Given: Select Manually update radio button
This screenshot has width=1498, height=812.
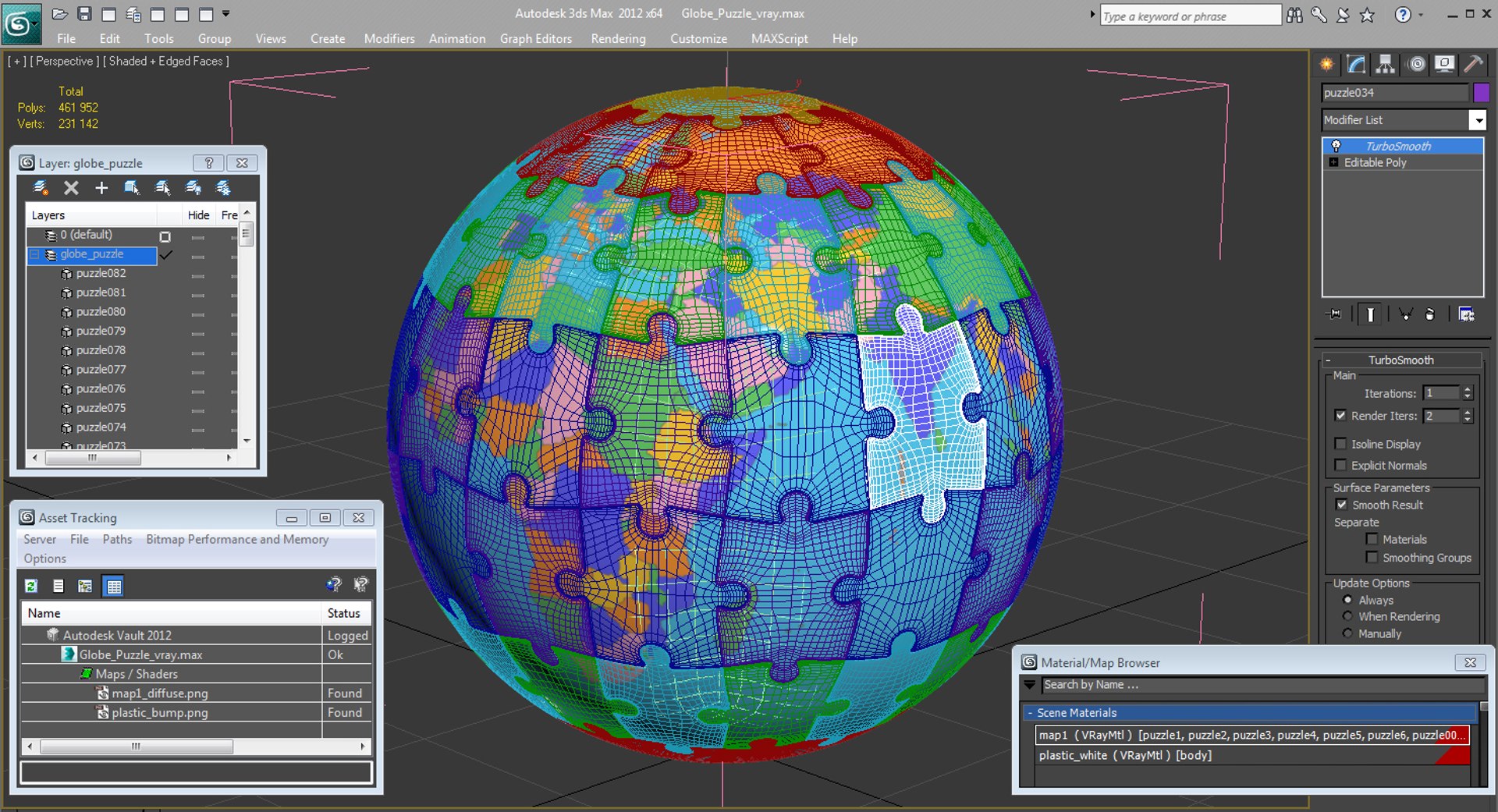Looking at the screenshot, I should point(1347,633).
